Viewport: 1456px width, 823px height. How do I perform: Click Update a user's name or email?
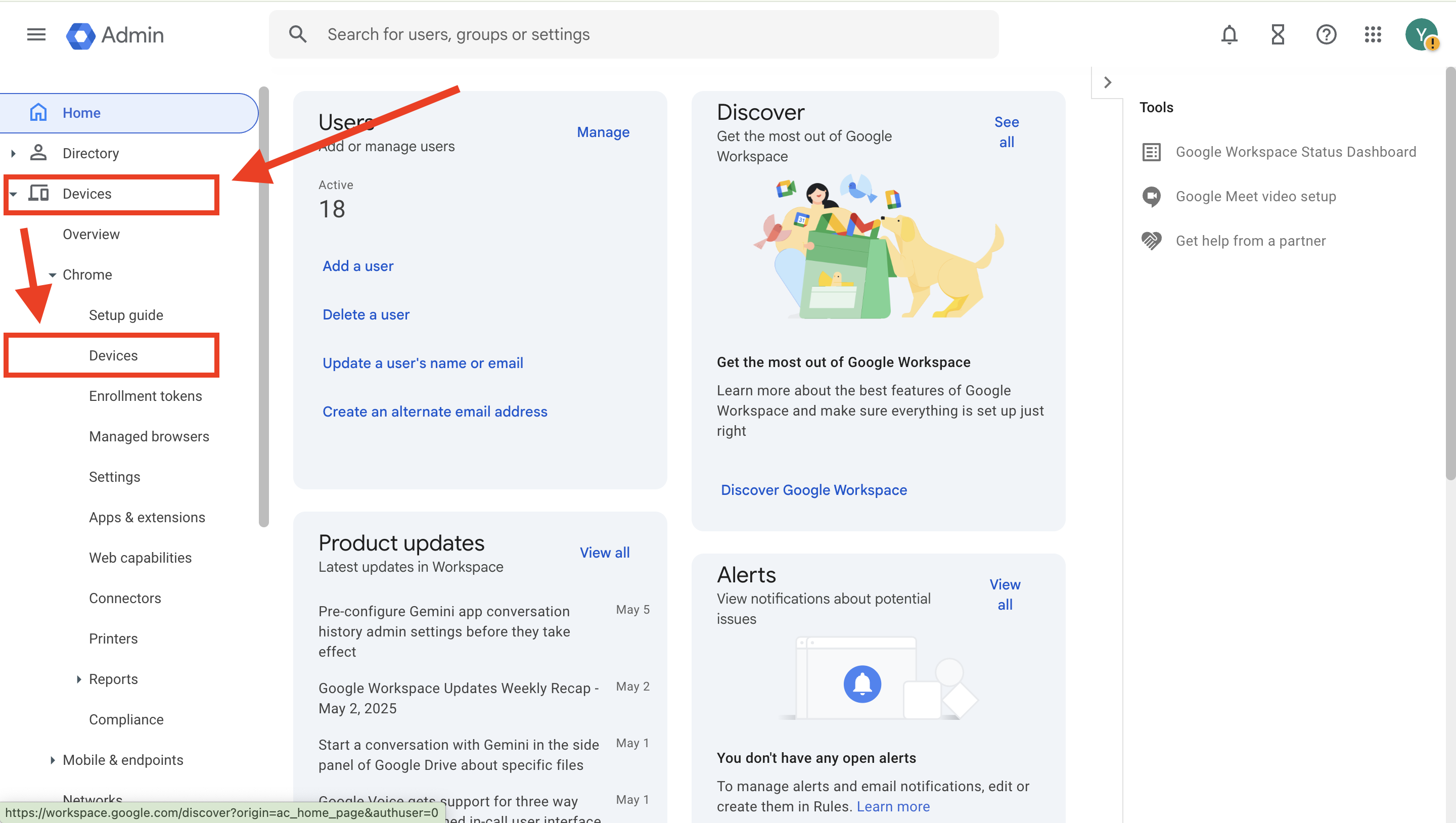423,363
